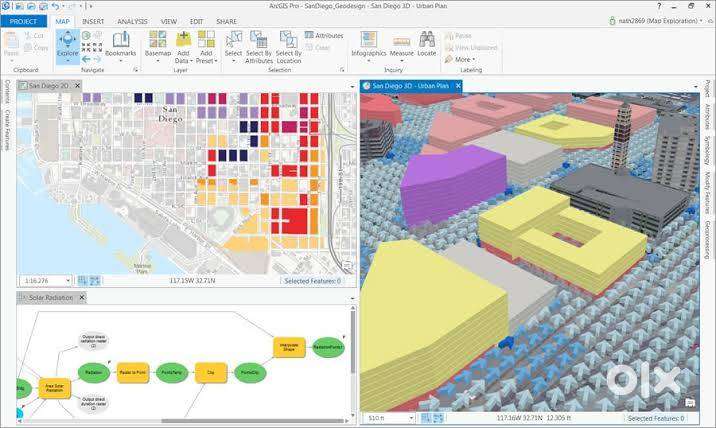Open the Contents side panel tab
Image resolution: width=716 pixels, height=428 pixels.
[x=7, y=91]
